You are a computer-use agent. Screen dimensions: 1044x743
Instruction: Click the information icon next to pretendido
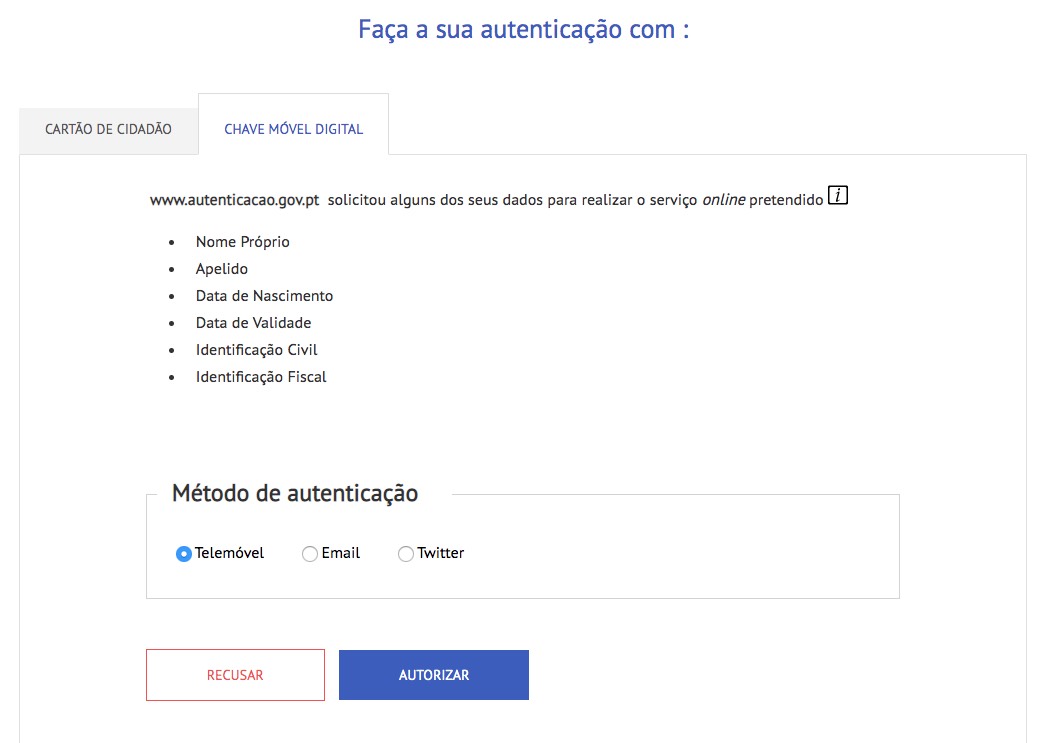pos(838,195)
